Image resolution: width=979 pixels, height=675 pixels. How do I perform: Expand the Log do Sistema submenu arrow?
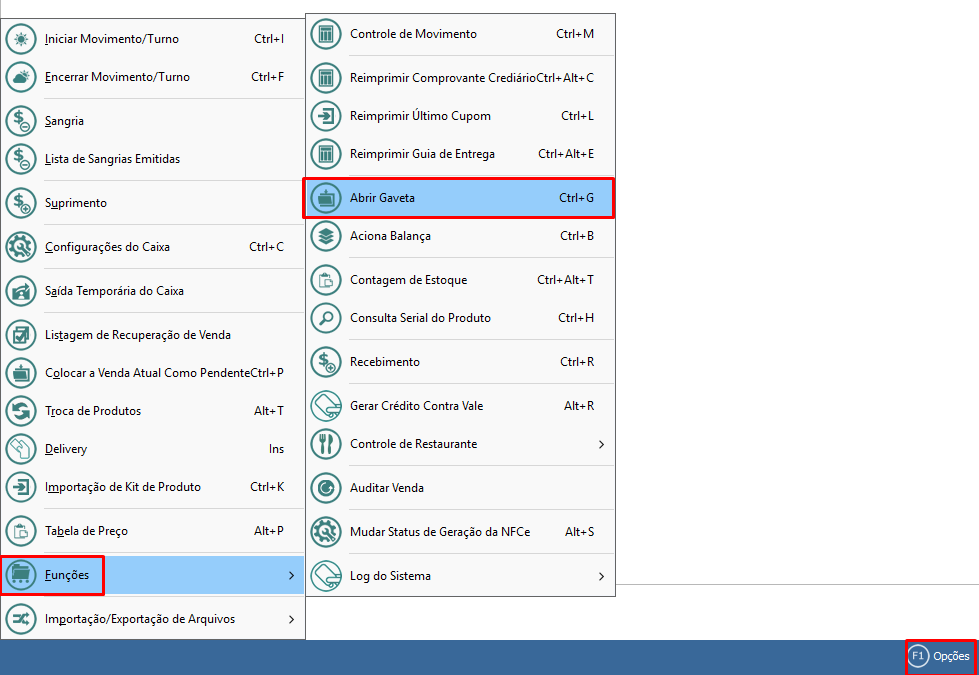point(601,576)
